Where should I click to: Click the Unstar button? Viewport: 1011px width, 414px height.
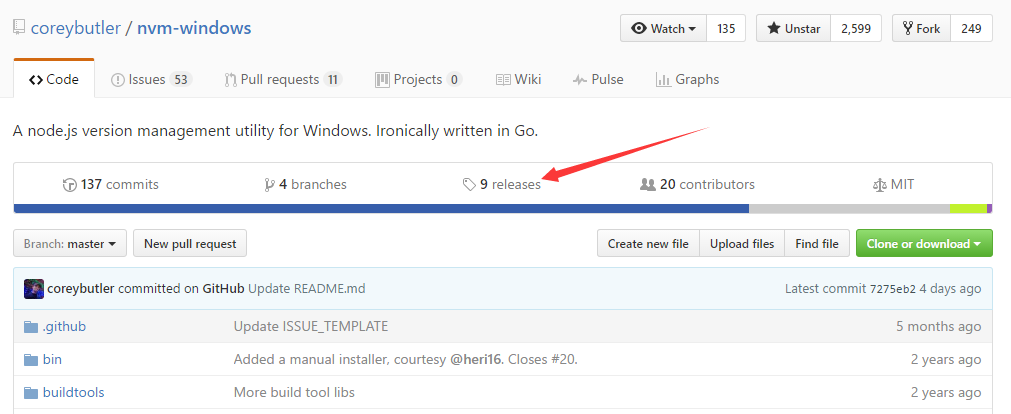(794, 28)
